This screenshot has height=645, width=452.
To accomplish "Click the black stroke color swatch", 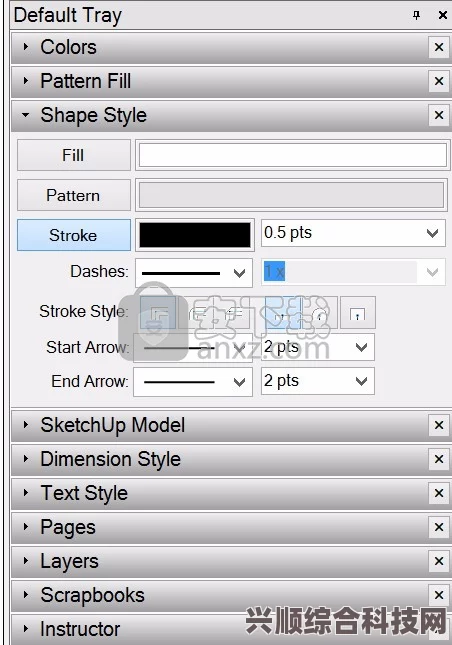I will click(x=195, y=235).
